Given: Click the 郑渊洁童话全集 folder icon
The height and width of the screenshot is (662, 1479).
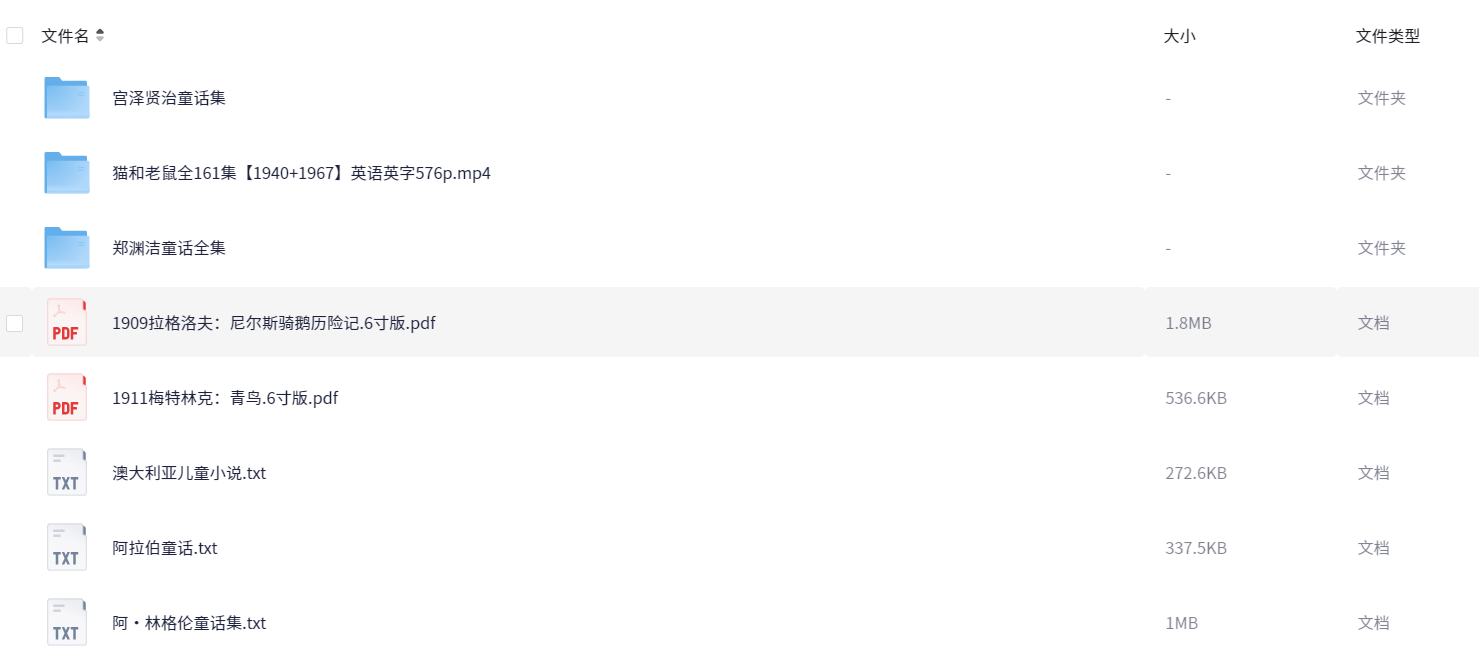Looking at the screenshot, I should (67, 248).
